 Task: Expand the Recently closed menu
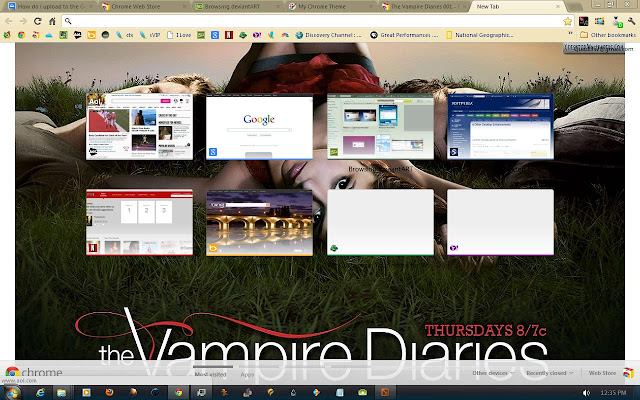point(549,373)
